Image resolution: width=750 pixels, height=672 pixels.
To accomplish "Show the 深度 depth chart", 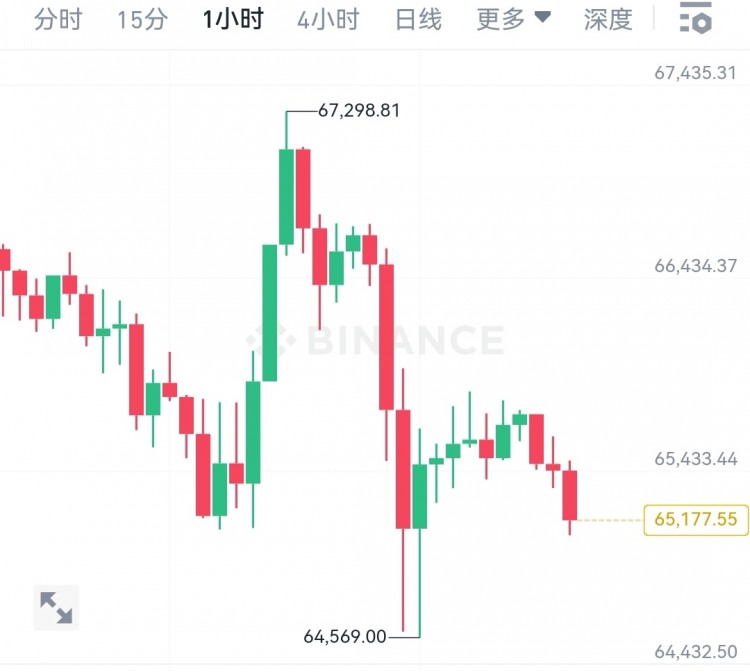I will pyautogui.click(x=608, y=19).
